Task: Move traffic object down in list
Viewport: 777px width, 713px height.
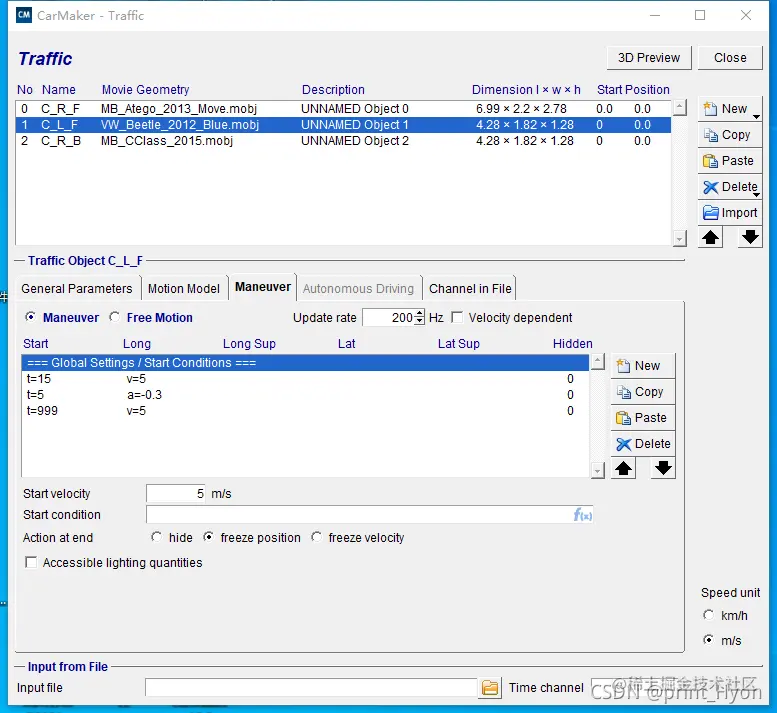Action: pos(750,237)
